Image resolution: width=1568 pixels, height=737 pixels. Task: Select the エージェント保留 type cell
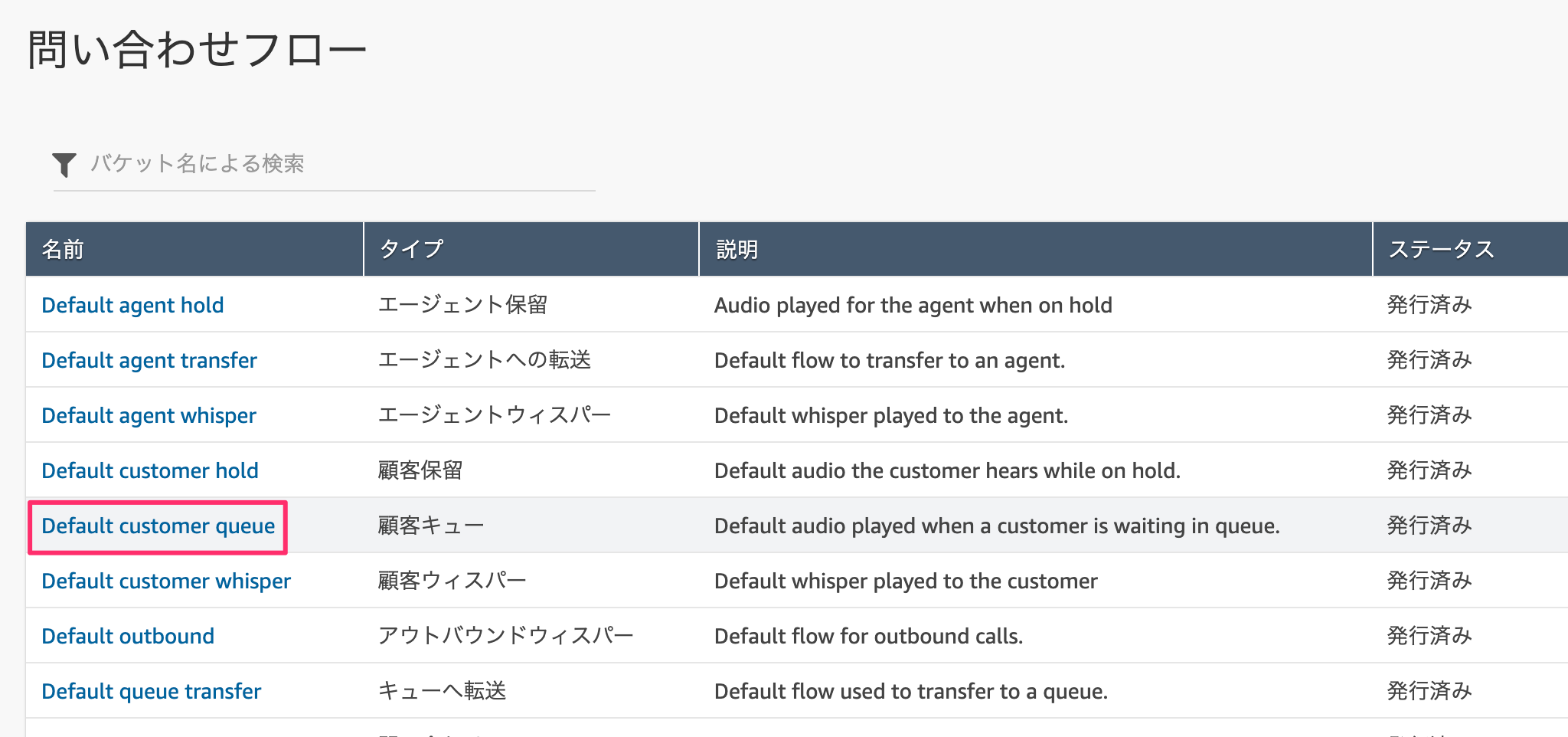click(462, 305)
